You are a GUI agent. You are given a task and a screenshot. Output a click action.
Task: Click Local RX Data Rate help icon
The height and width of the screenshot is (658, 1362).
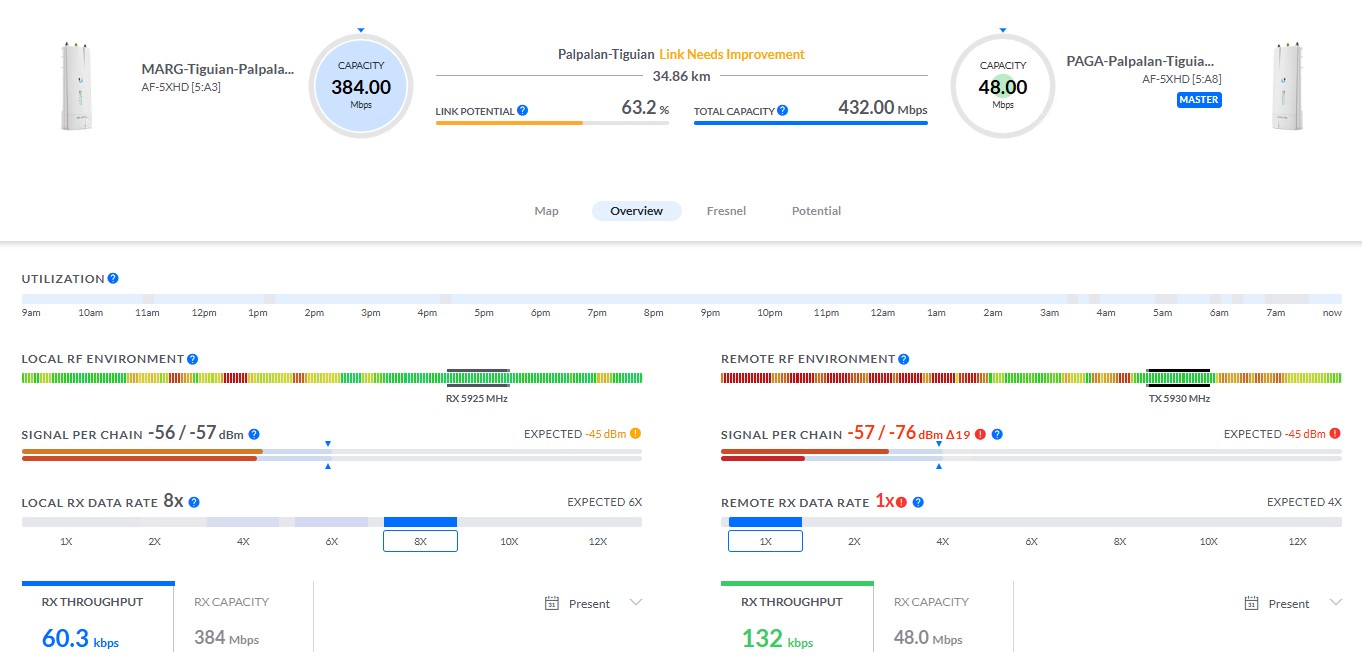pyautogui.click(x=194, y=503)
